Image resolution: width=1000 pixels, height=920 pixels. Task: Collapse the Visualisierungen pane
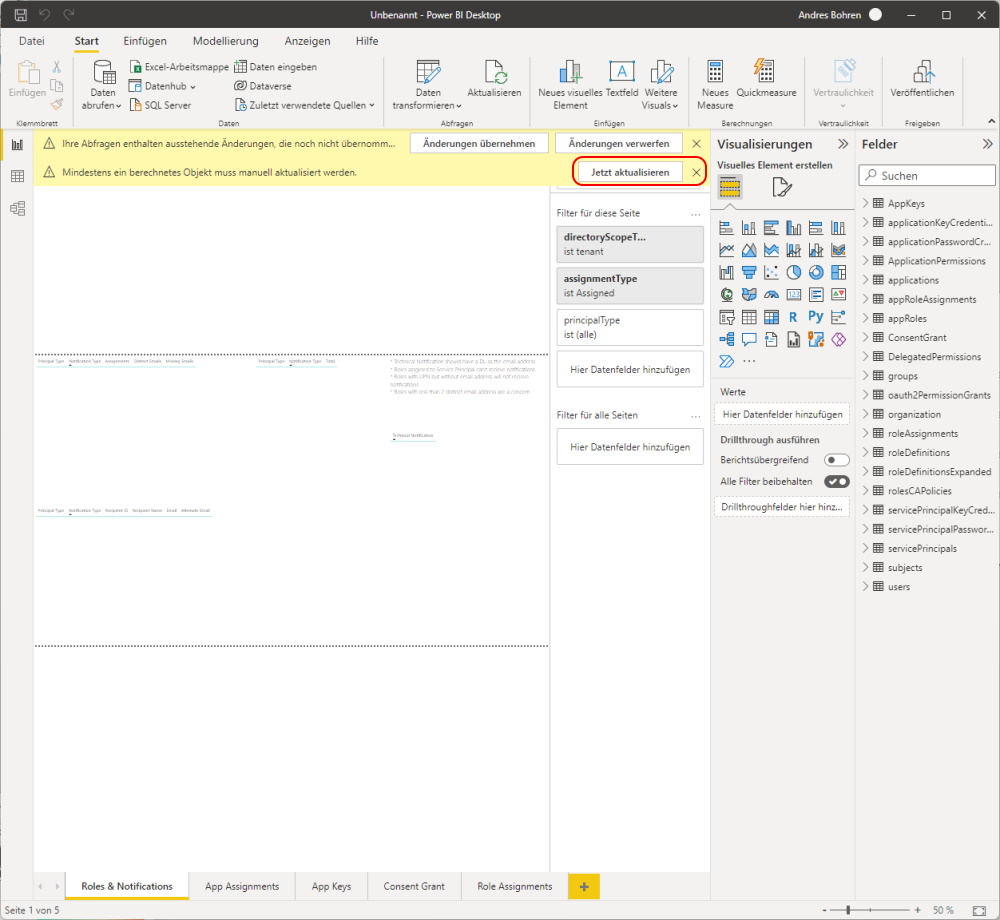(843, 144)
